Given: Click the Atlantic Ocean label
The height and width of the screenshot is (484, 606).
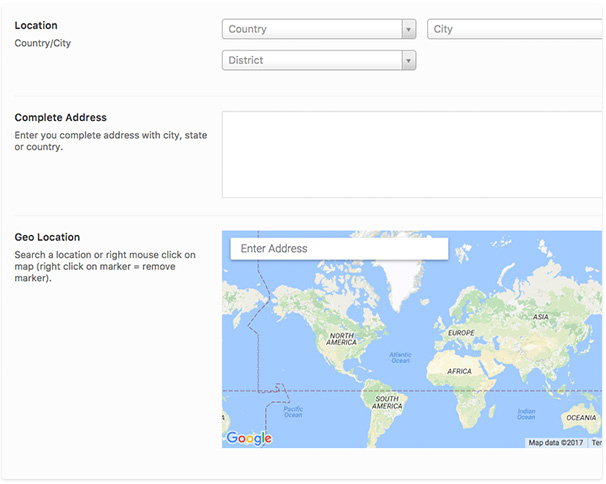Looking at the screenshot, I should click(400, 357).
